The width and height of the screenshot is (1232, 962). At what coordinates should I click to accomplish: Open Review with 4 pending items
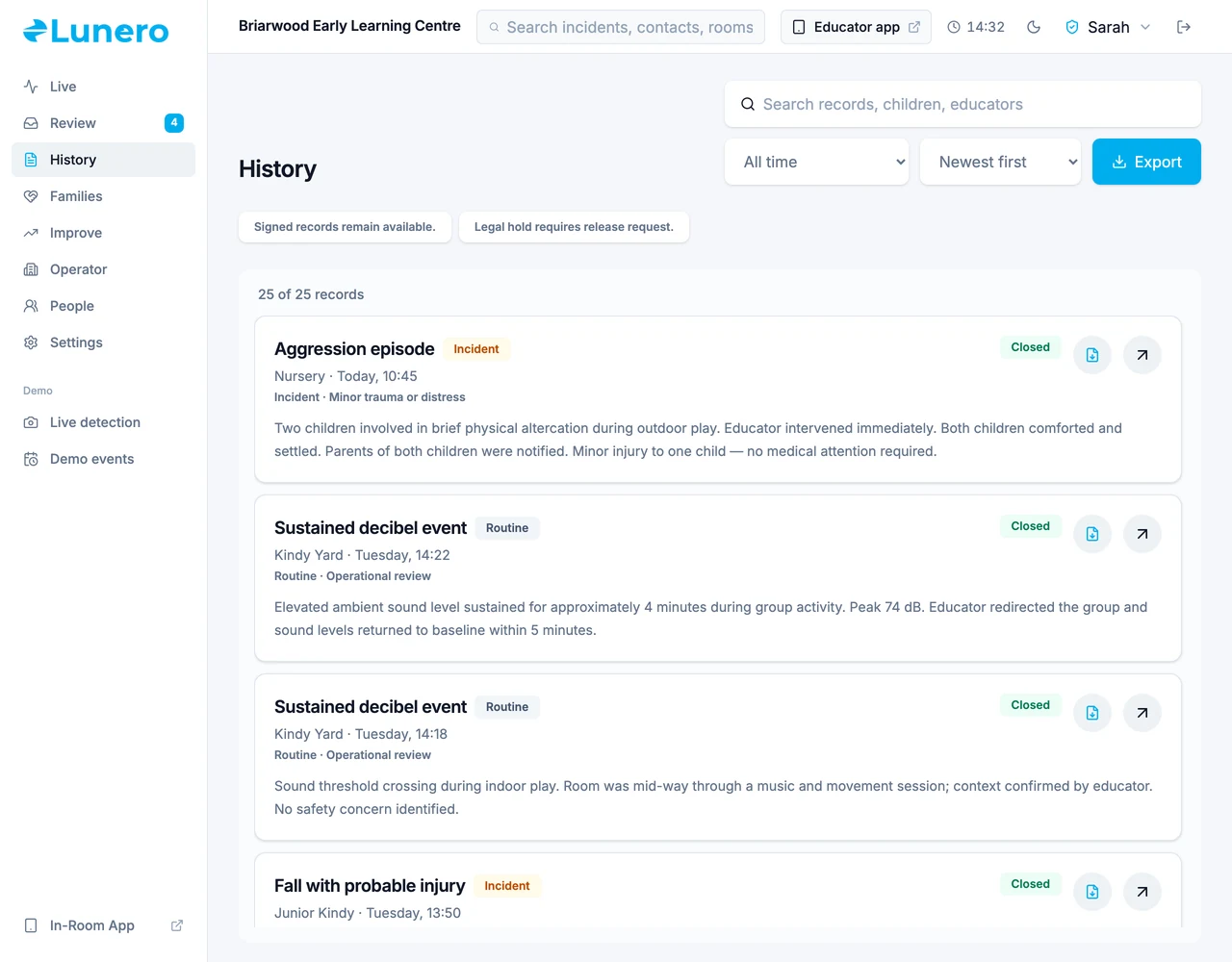(x=103, y=123)
